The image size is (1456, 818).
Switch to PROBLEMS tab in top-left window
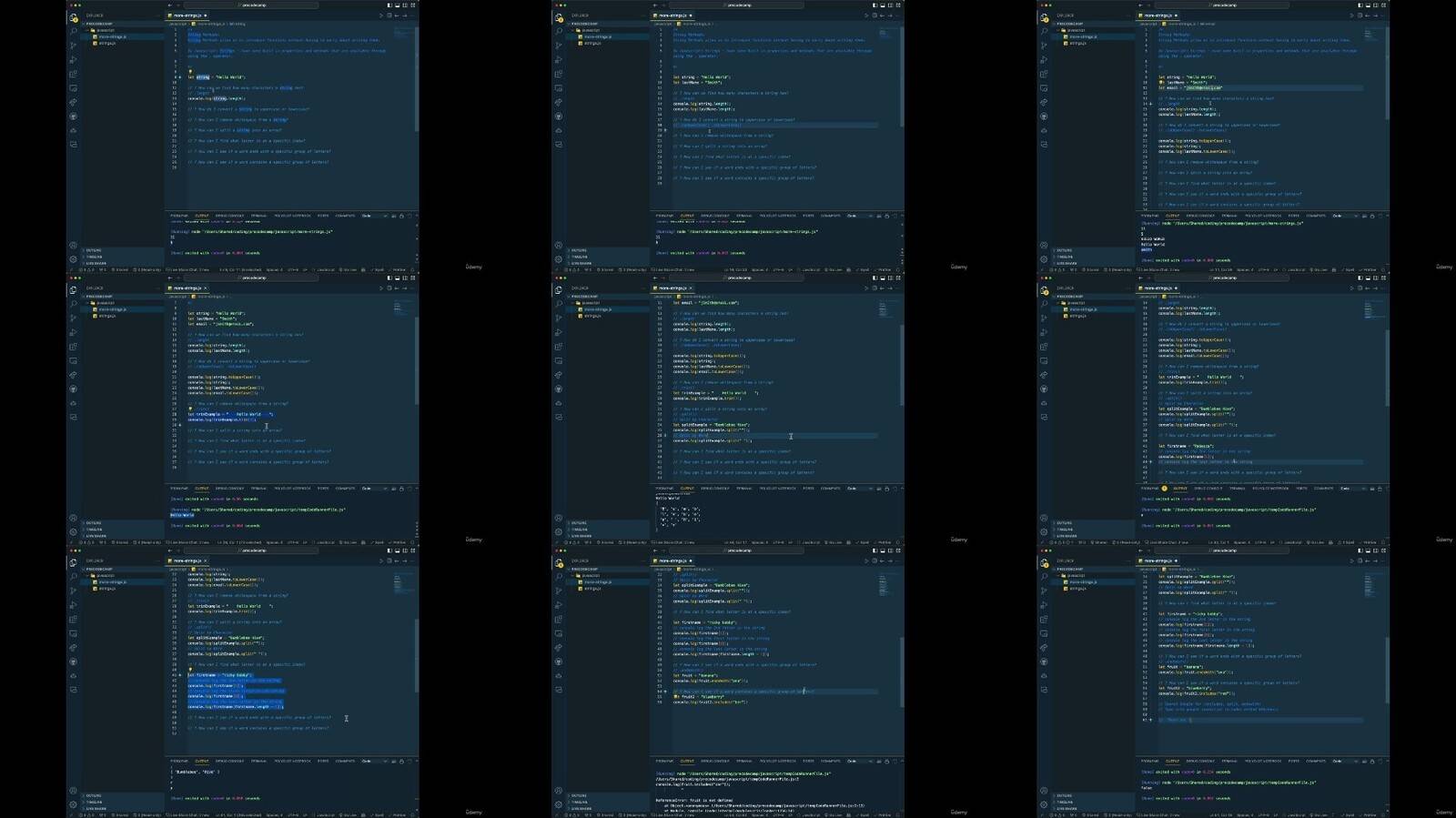tap(179, 216)
